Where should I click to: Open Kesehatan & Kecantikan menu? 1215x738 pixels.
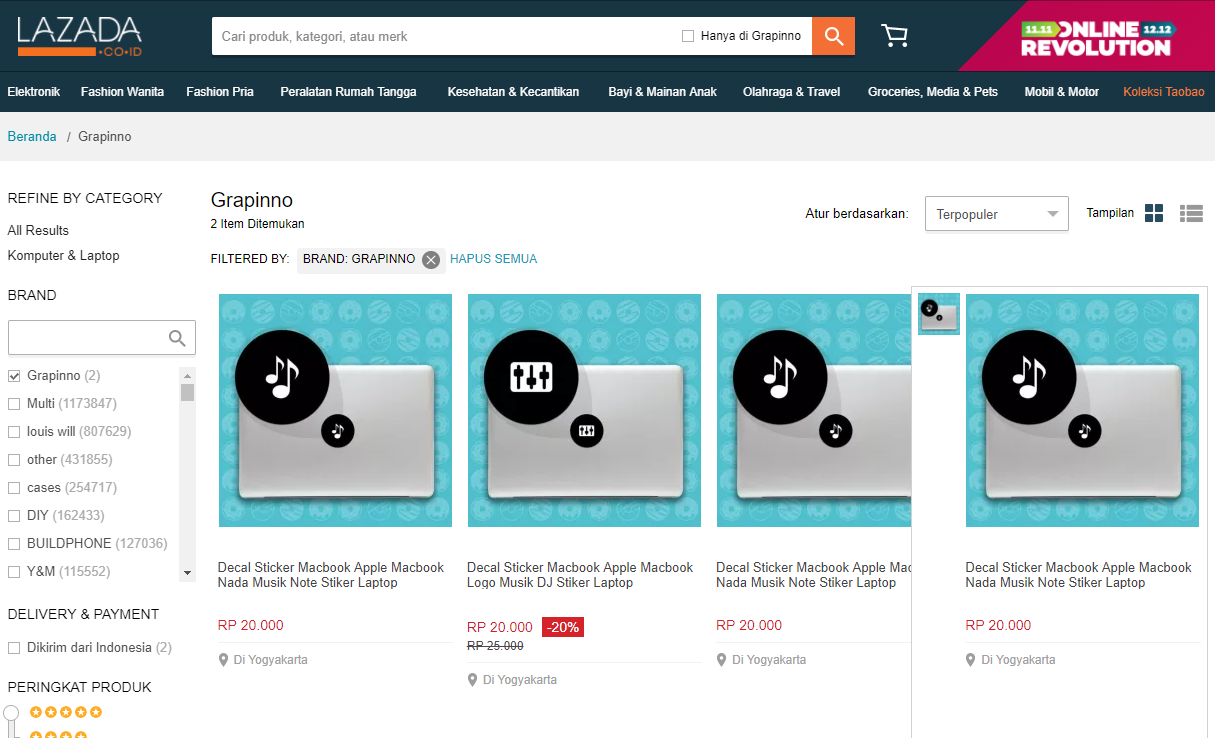513,92
